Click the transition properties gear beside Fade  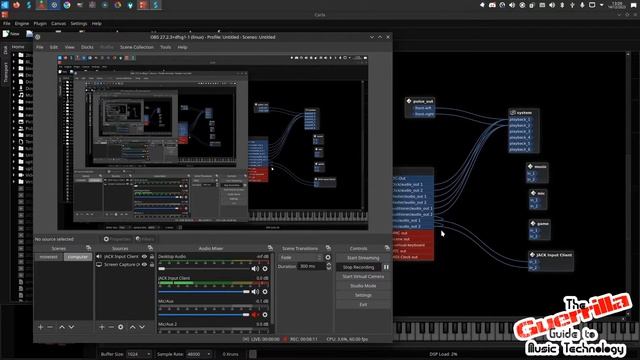click(x=328, y=258)
